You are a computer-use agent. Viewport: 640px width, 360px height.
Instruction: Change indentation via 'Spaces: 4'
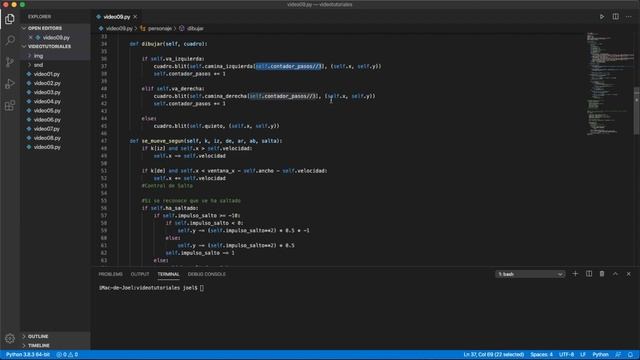coord(541,355)
